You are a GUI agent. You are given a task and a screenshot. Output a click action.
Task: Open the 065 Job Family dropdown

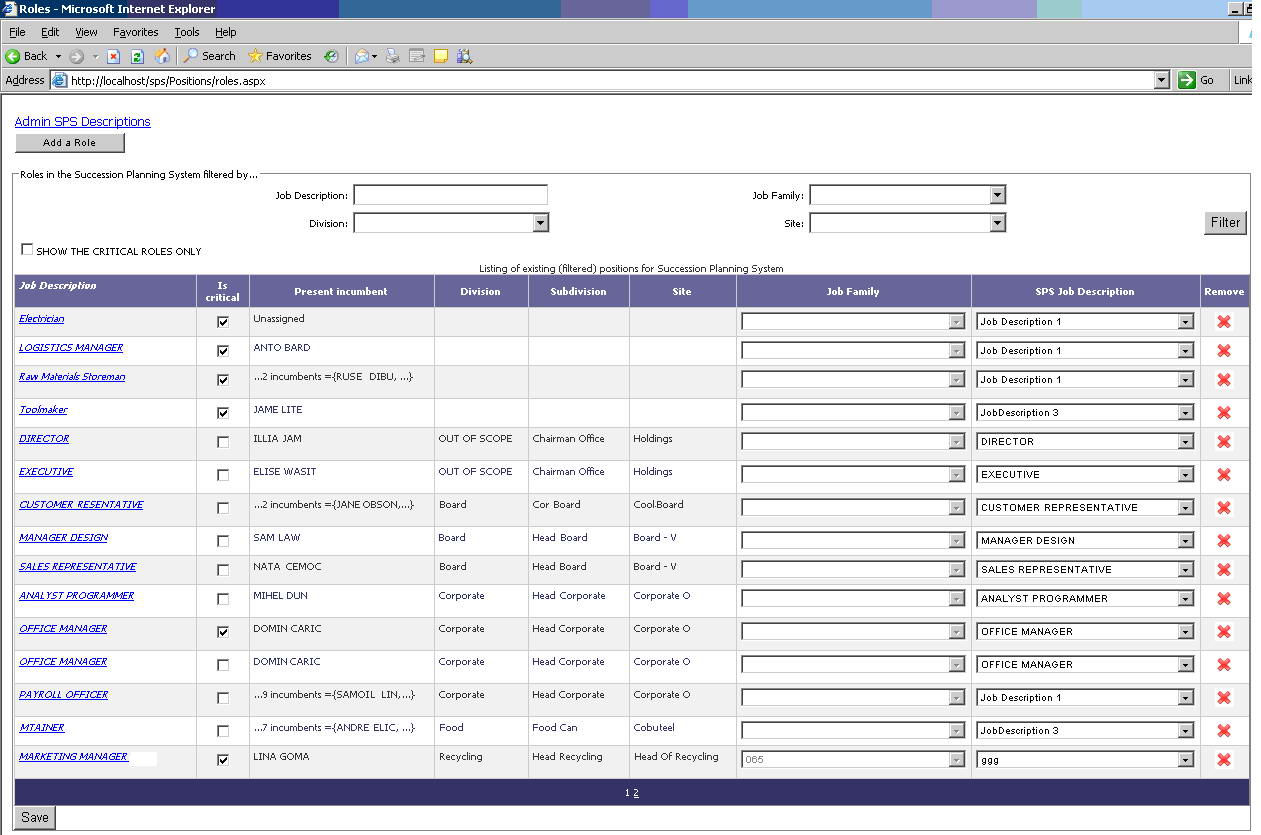pos(956,760)
